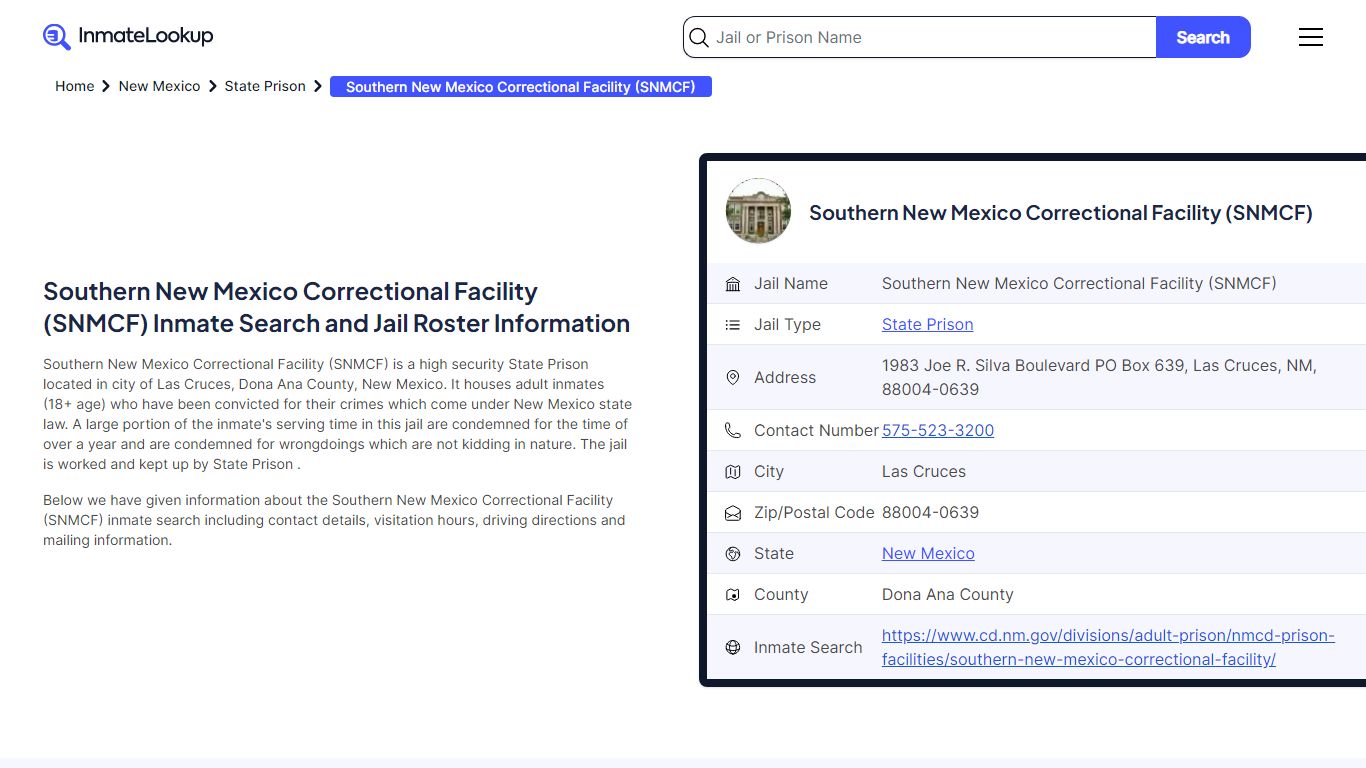Click the main heading Inmate Search and Jail Roster
The image size is (1366, 768).
click(x=336, y=307)
